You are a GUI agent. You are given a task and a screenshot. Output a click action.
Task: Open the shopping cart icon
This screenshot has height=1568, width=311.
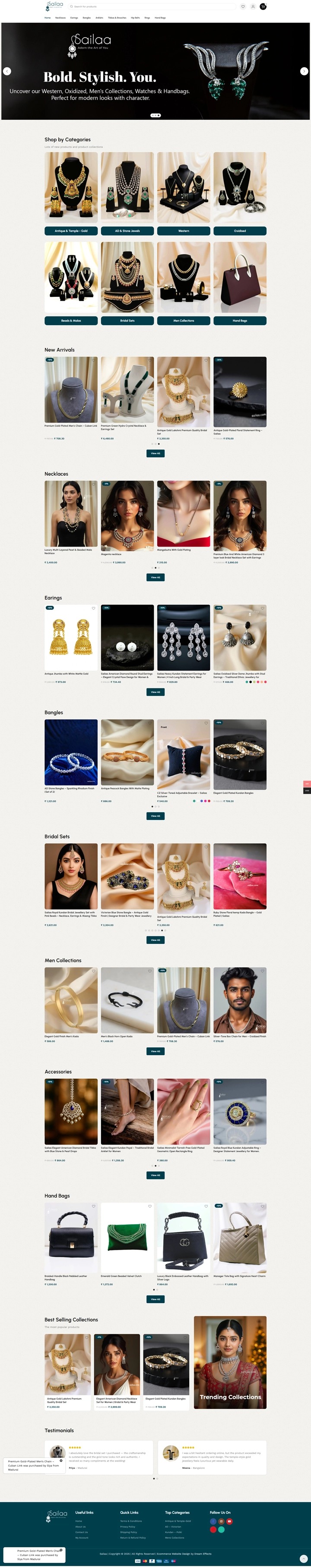[263, 7]
